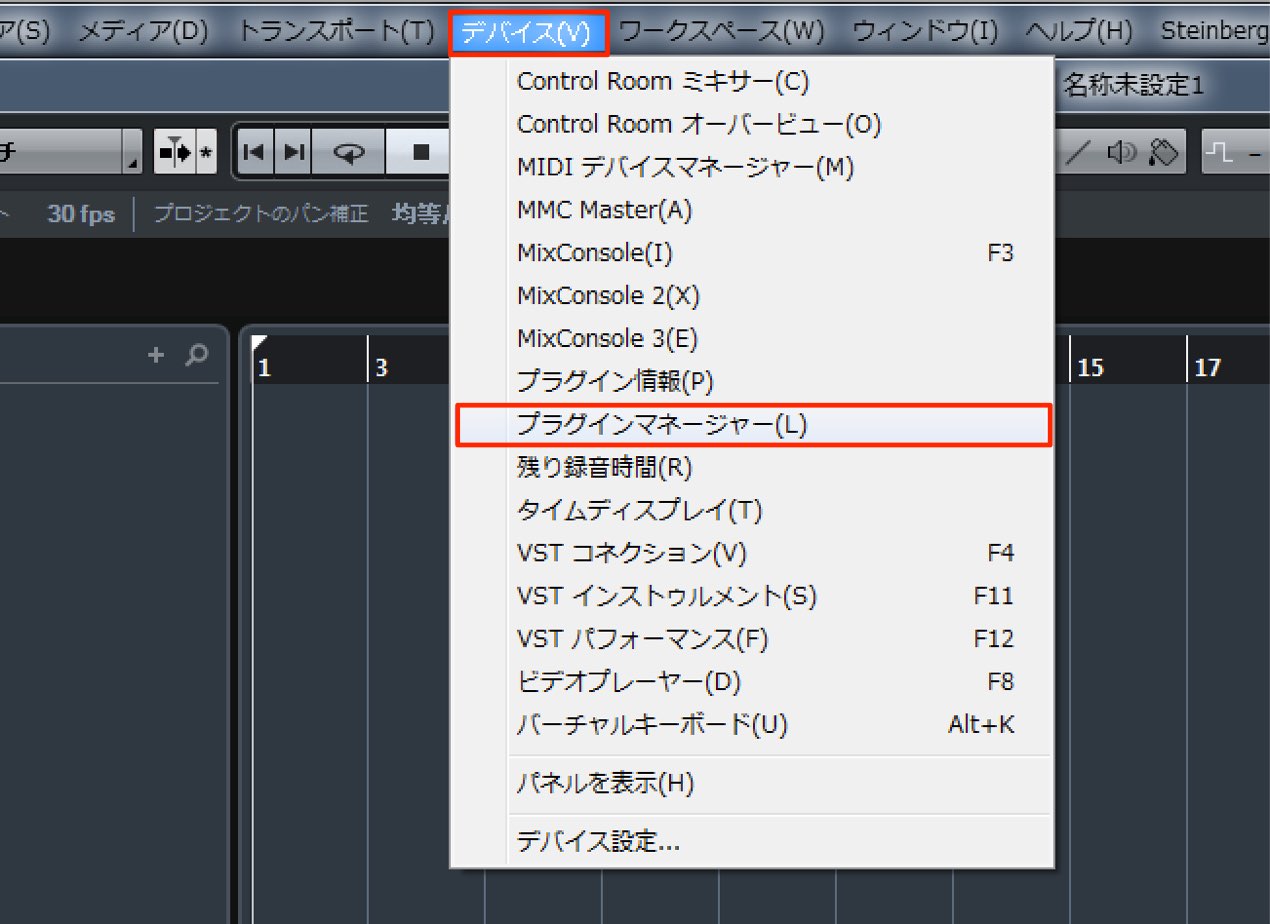Click プロジェクトのパン補正 label
This screenshot has height=924, width=1270.
tap(261, 214)
